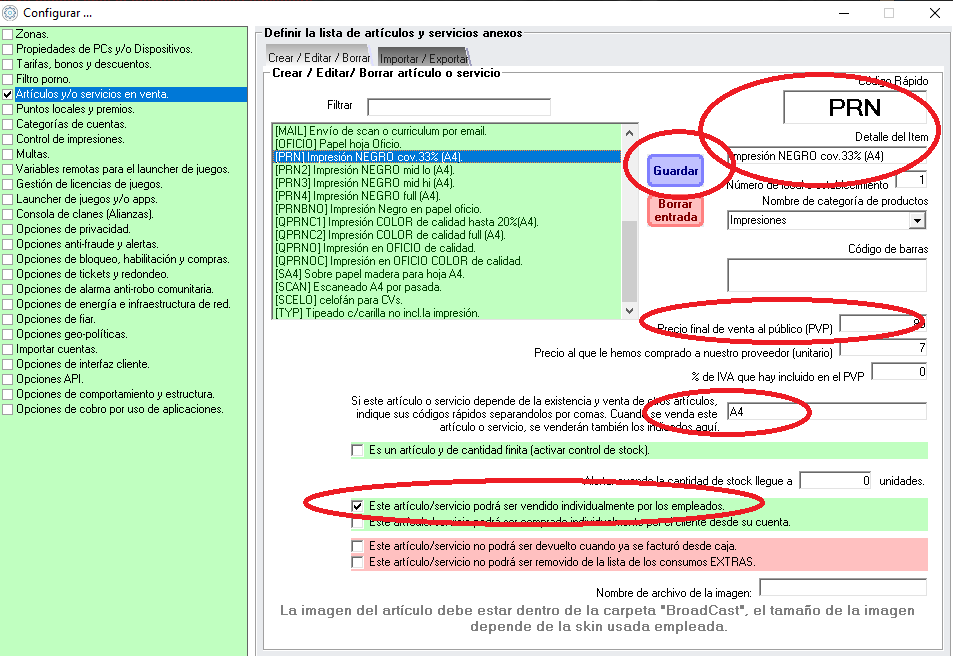The image size is (953, 656).
Task: Click the Configurar window gear icon
Action: (10, 13)
